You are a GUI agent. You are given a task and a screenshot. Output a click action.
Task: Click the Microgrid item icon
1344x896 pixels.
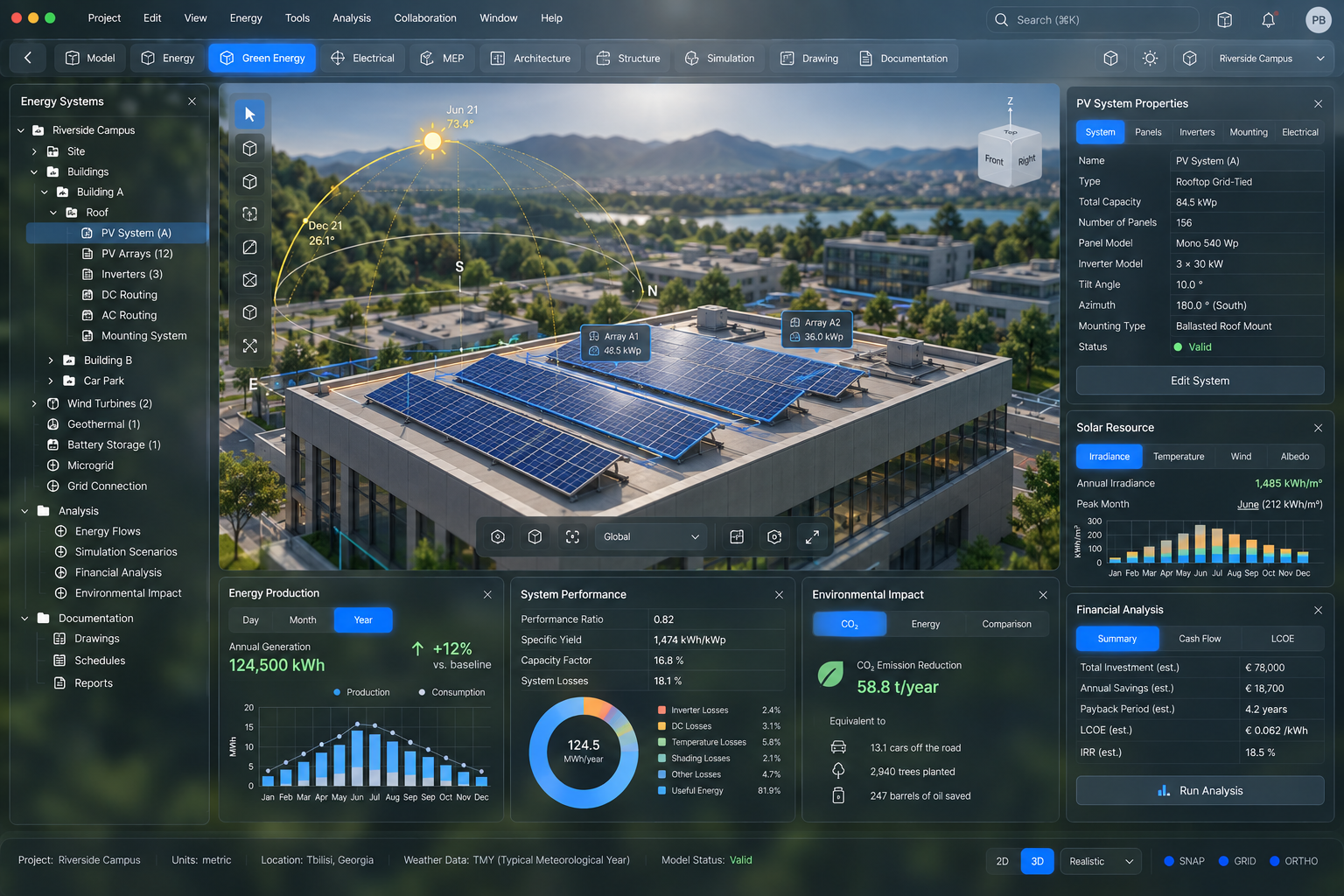(x=52, y=465)
